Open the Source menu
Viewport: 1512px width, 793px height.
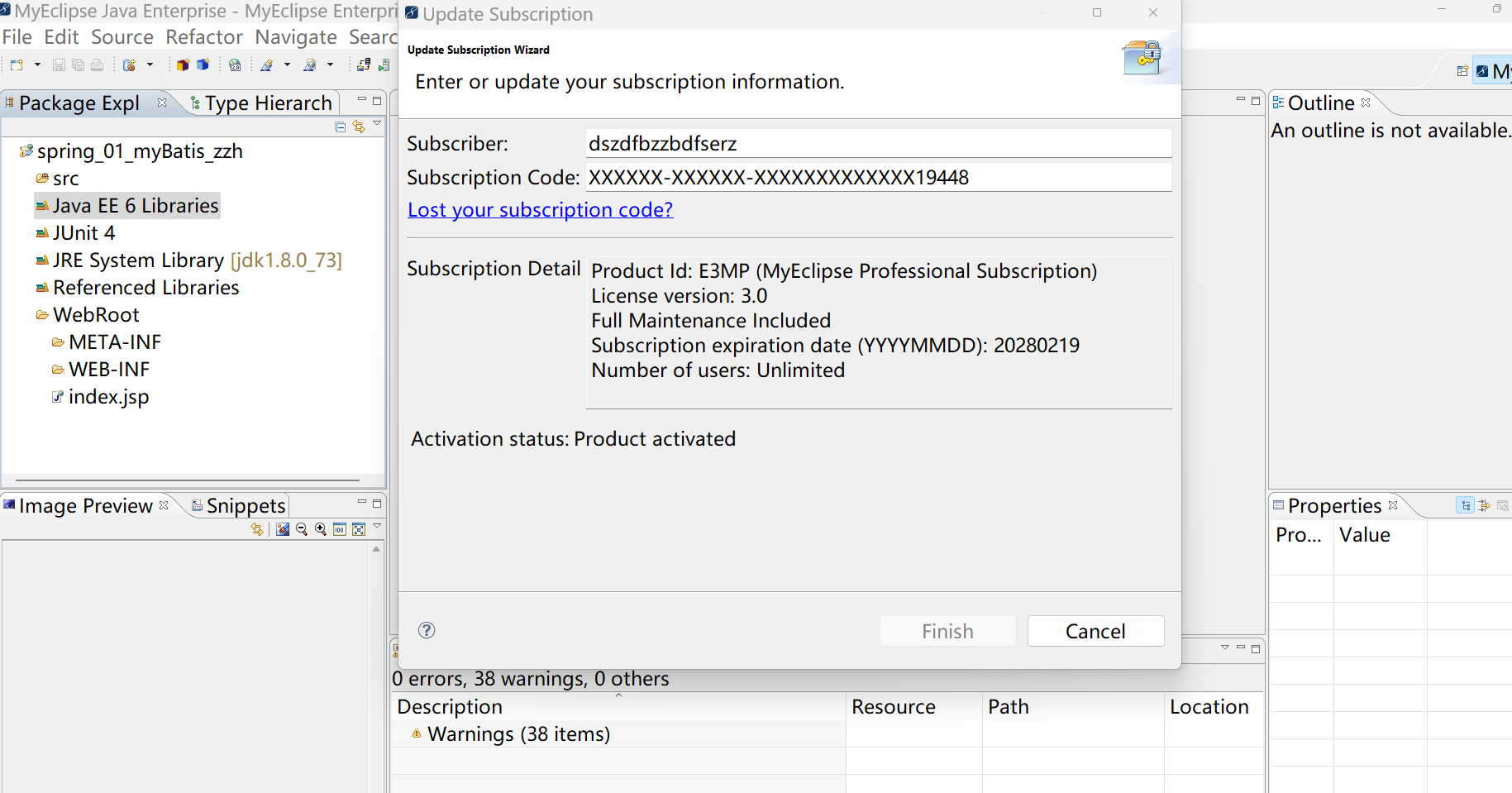(122, 37)
